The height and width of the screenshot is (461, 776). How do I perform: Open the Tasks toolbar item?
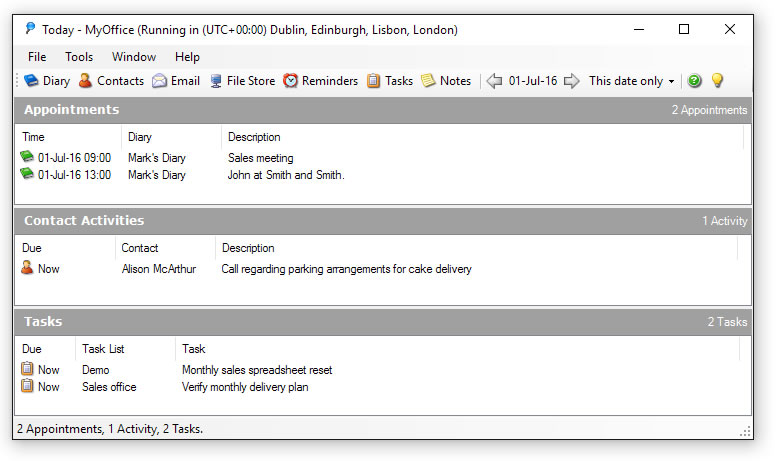point(389,81)
